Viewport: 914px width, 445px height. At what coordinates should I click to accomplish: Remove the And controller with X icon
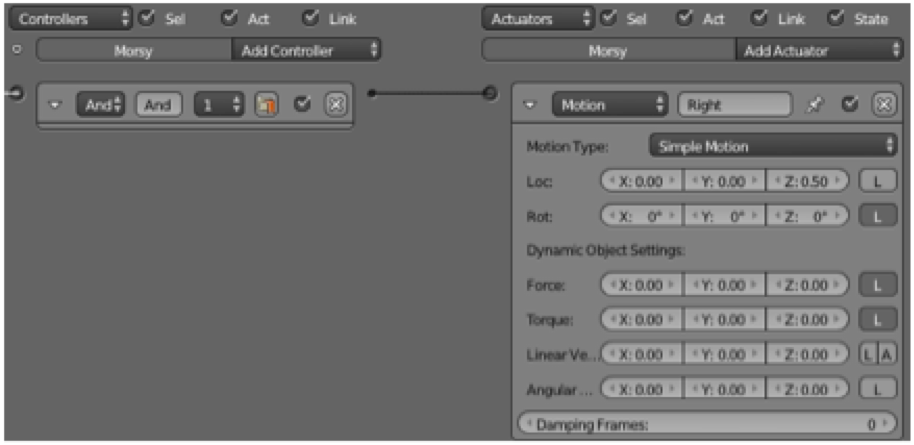click(336, 105)
